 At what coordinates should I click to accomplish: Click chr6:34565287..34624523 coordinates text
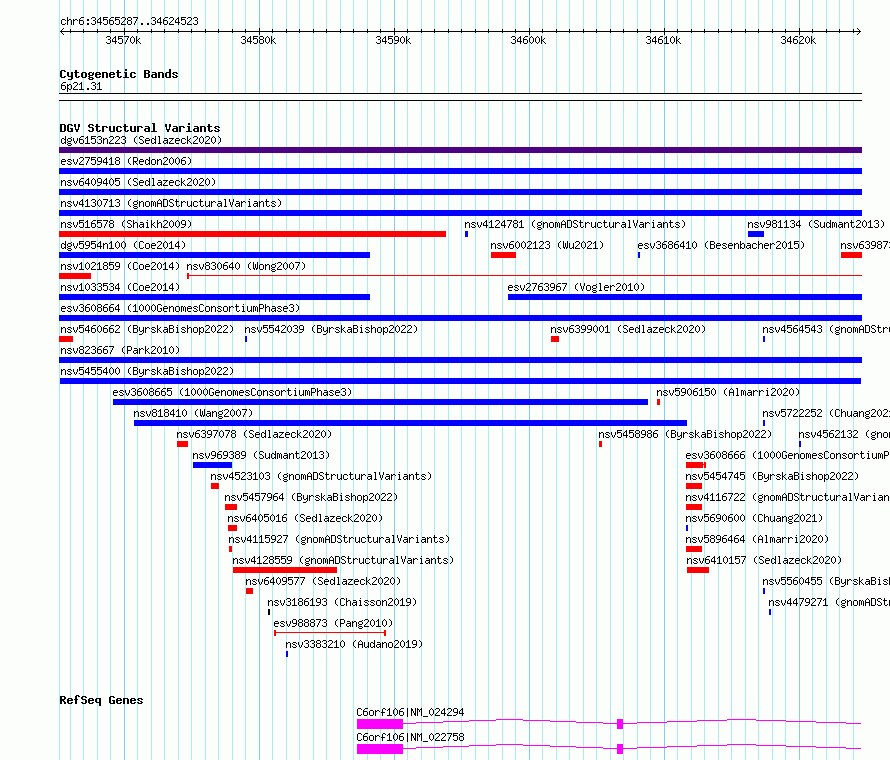click(129, 22)
